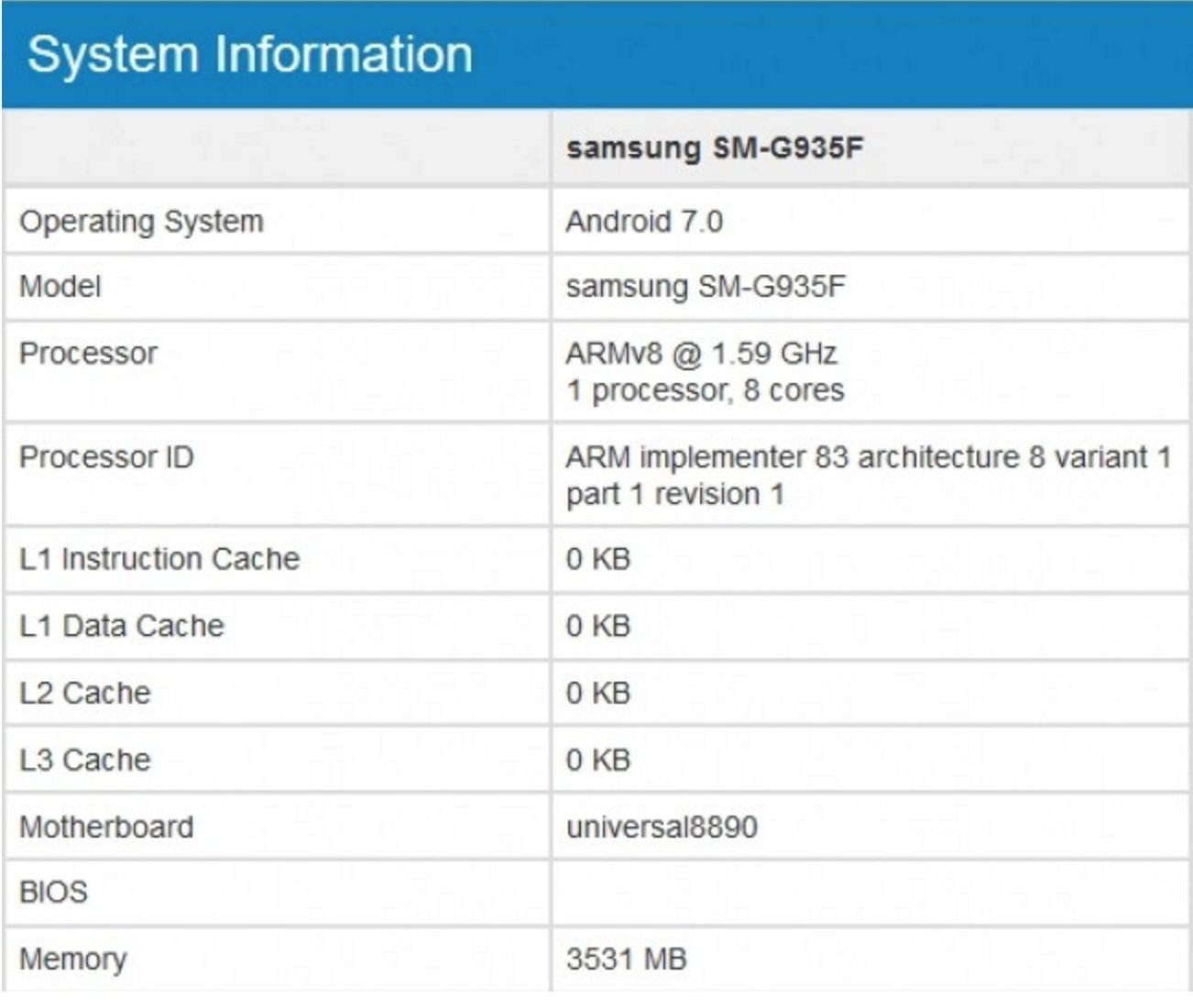Click the L1 Instruction Cache label

click(159, 559)
